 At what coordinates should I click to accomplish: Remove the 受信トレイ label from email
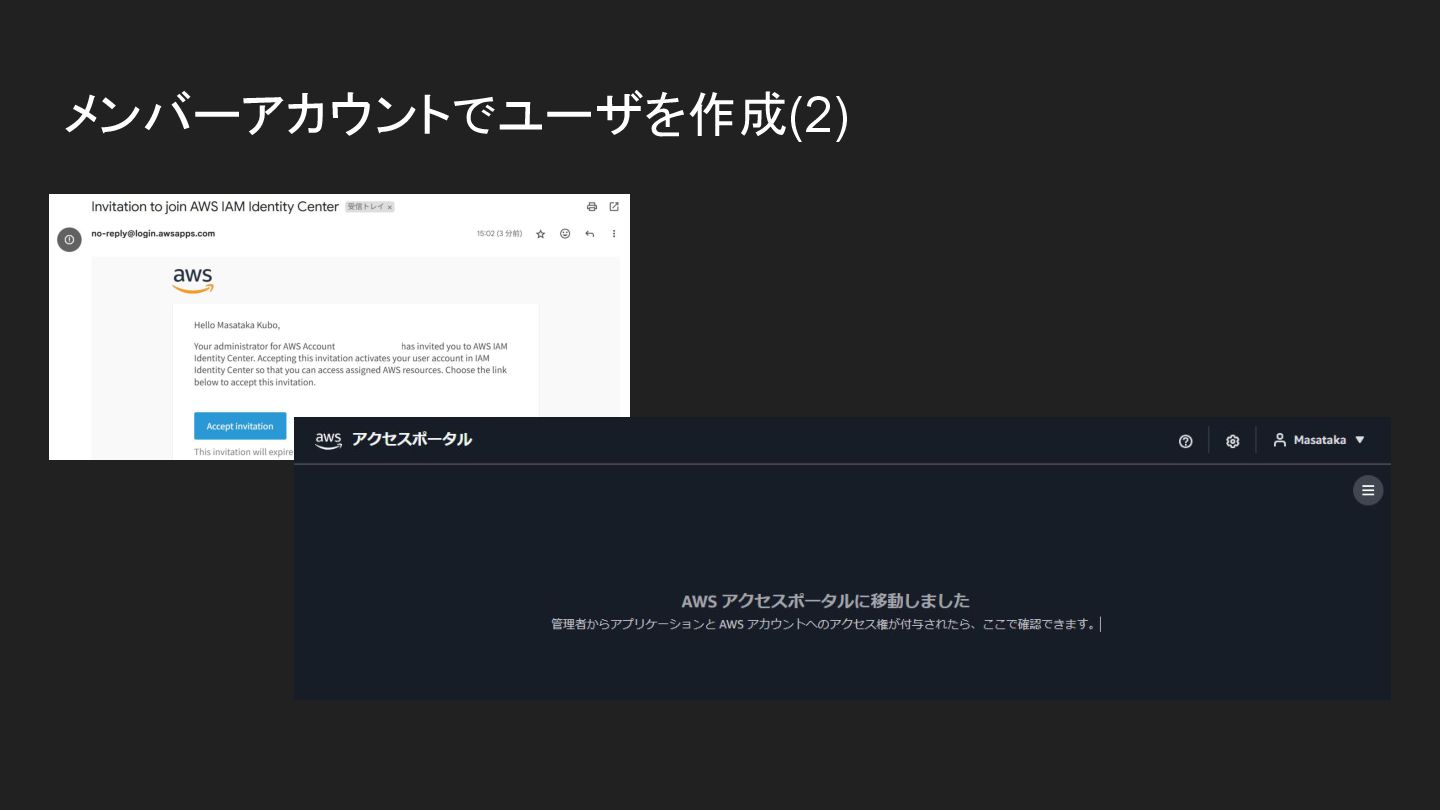[x=390, y=207]
